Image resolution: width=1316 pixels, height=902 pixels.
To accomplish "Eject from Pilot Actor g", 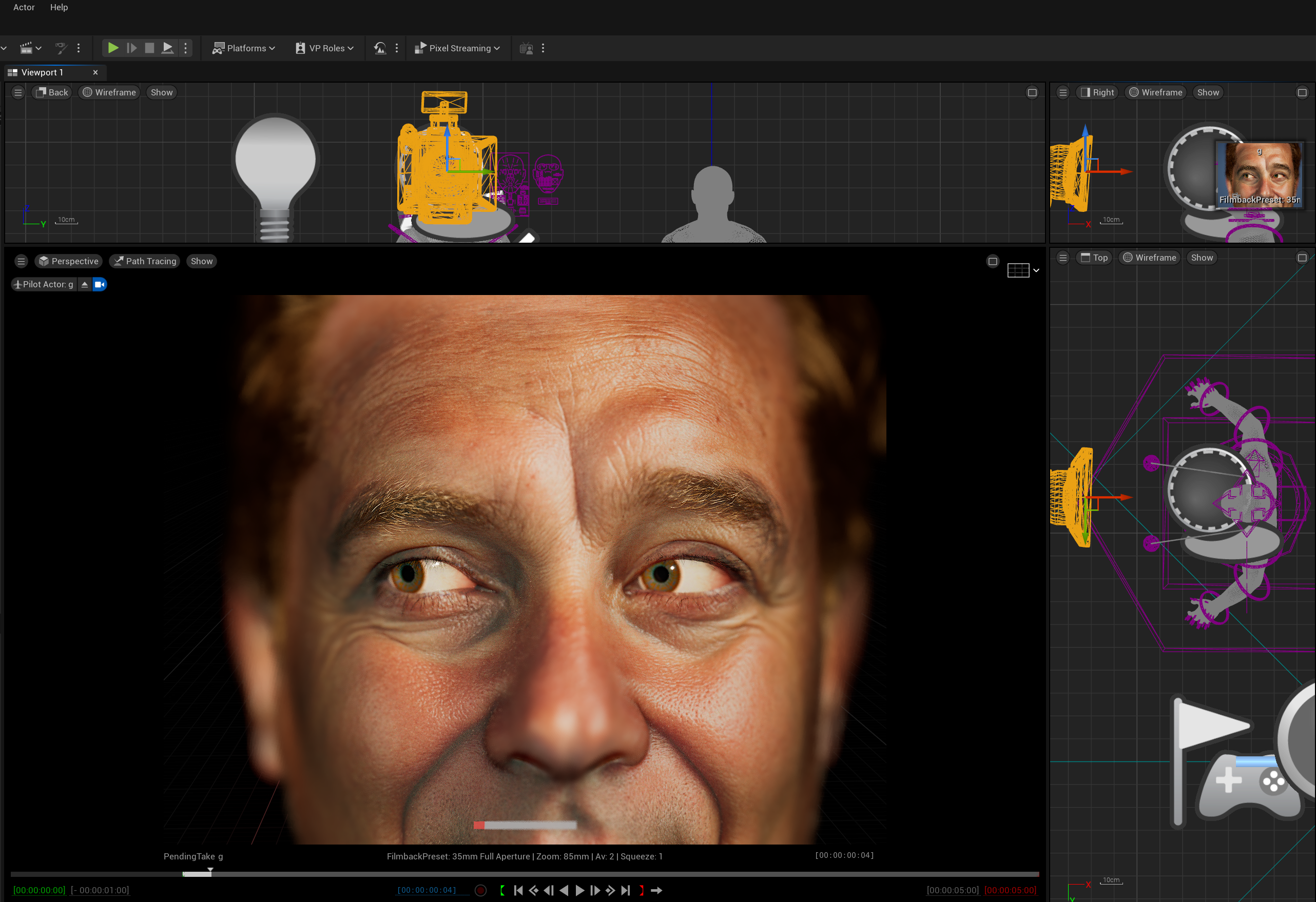I will 84,284.
